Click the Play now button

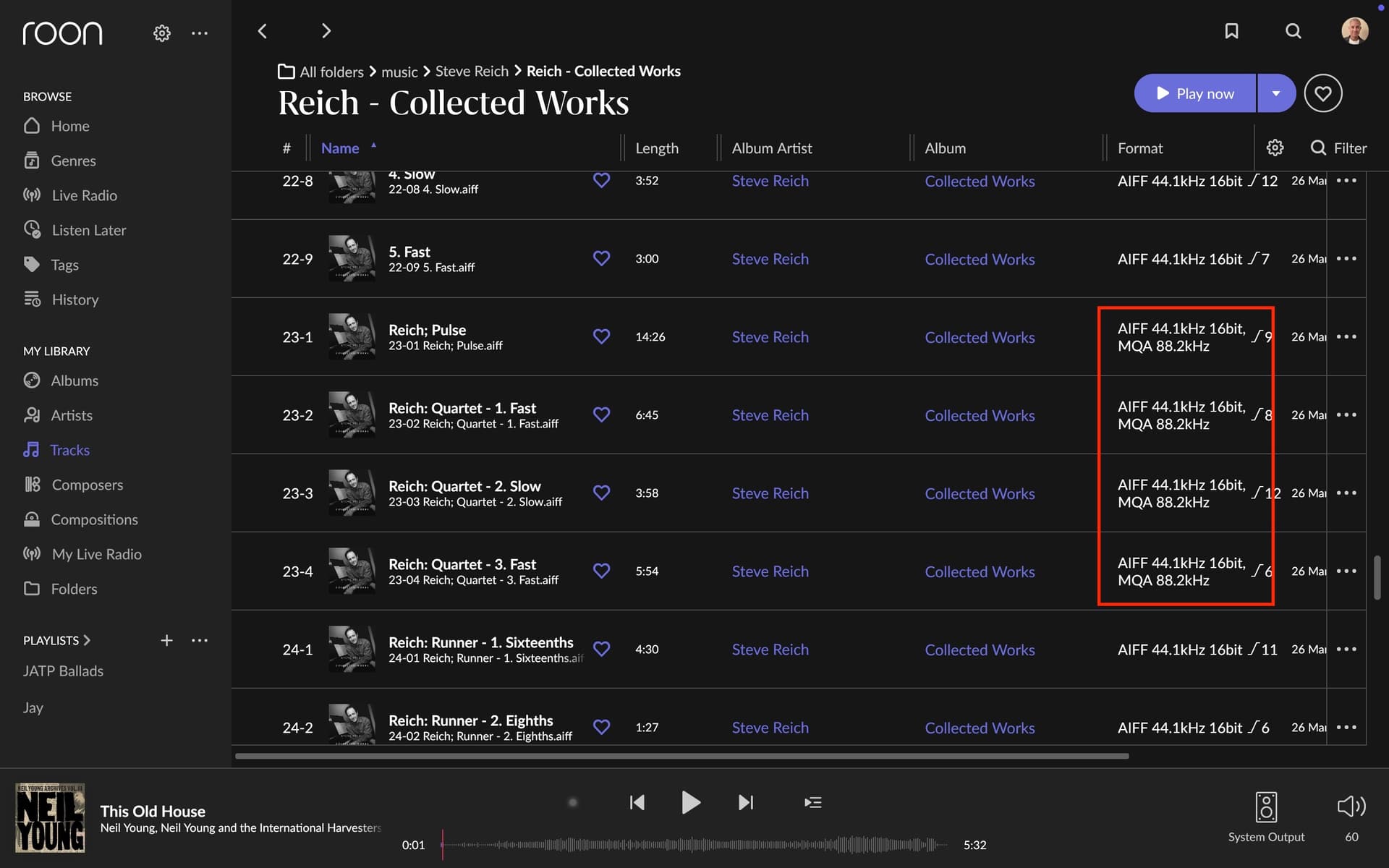pos(1195,93)
